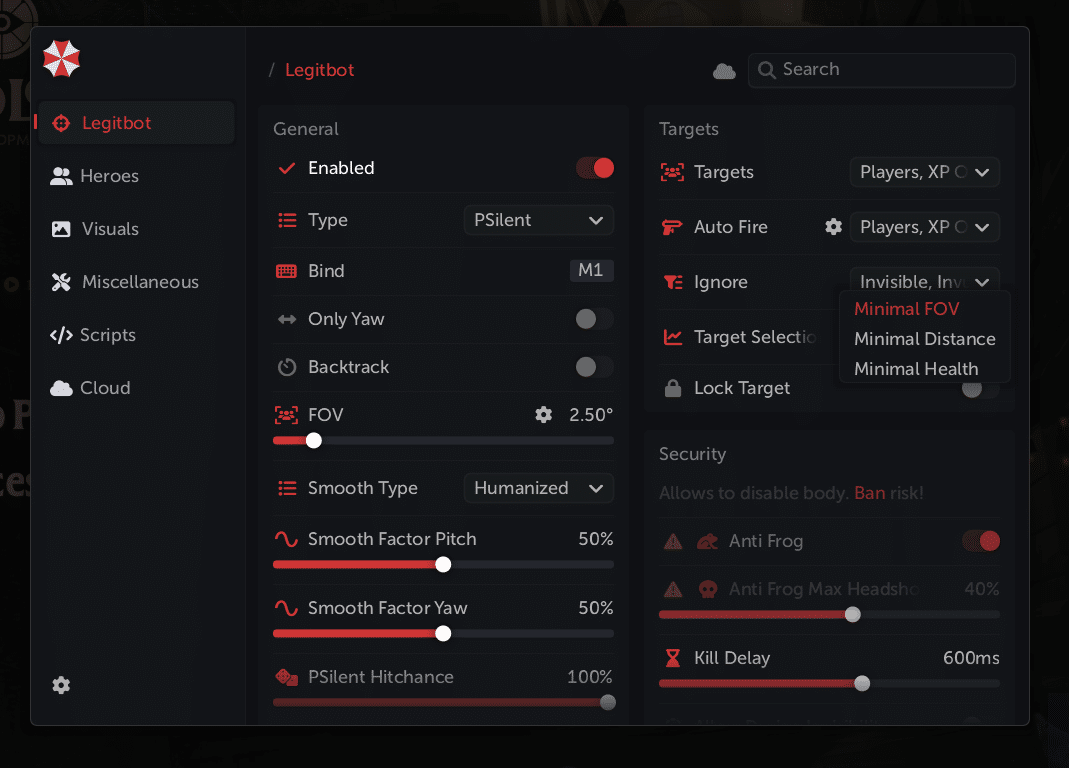
Task: Click the cloud icon beside Search
Action: pos(724,71)
